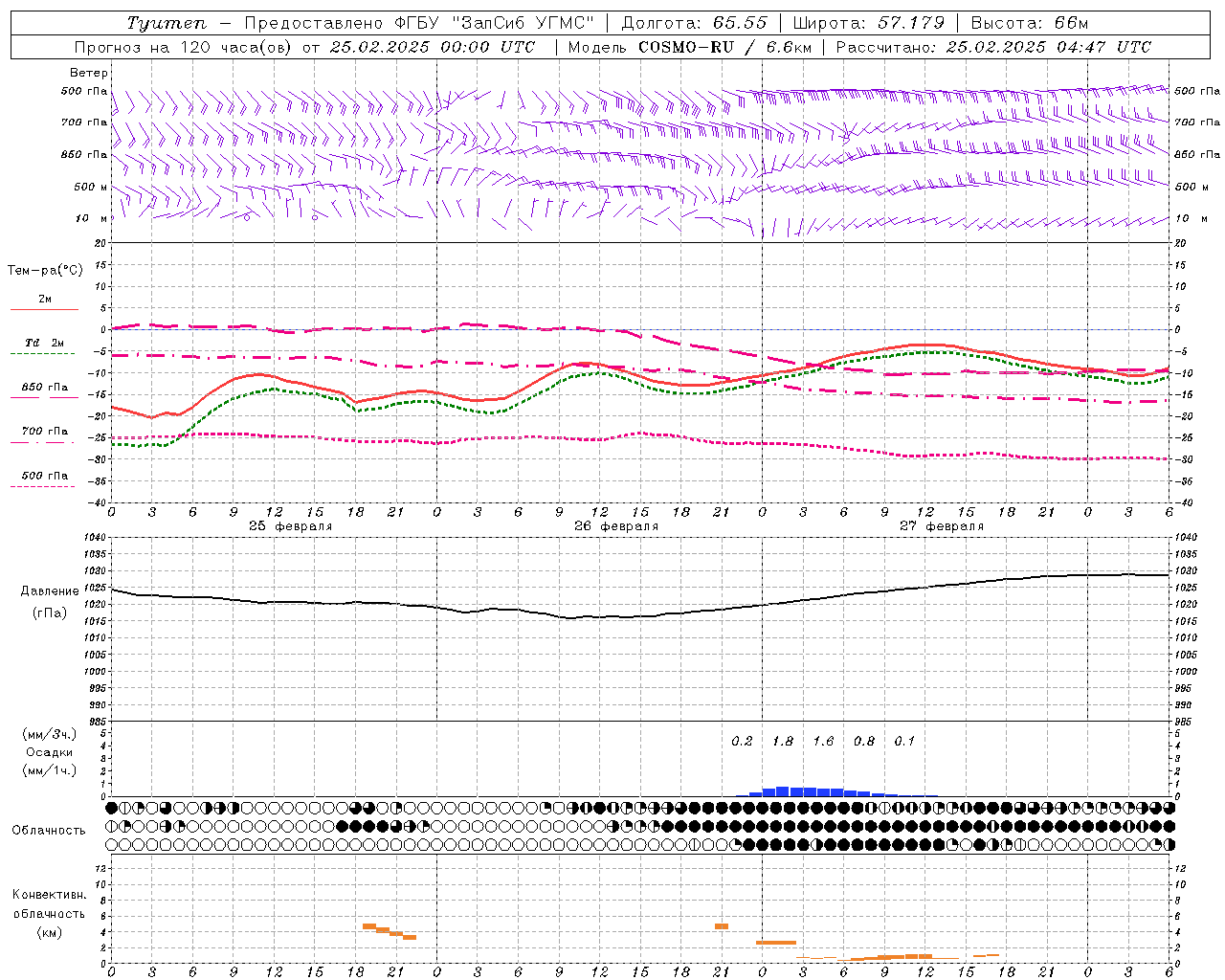
Task: Click the 'Рассчитано: 25.02.2025 04:47 UTC' timestamp
Action: (x=993, y=47)
